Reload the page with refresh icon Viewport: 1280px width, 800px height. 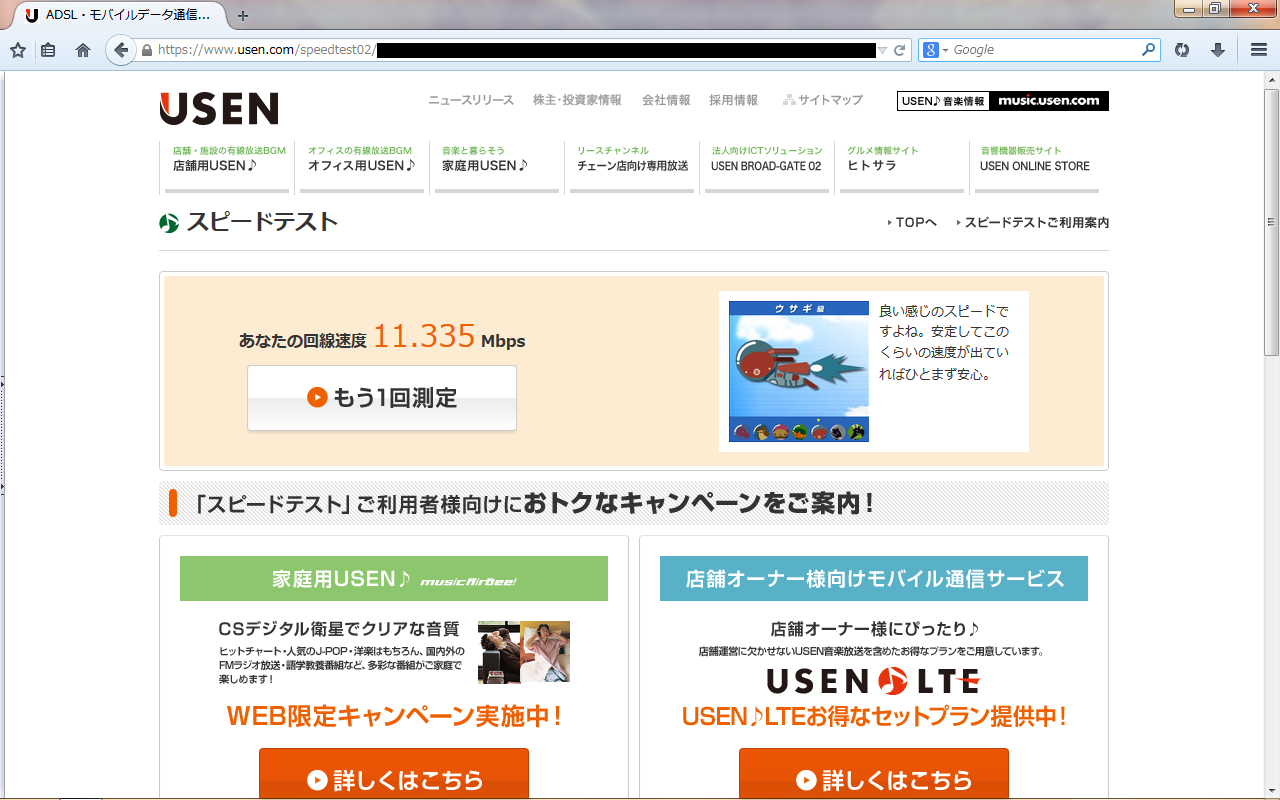tap(899, 50)
